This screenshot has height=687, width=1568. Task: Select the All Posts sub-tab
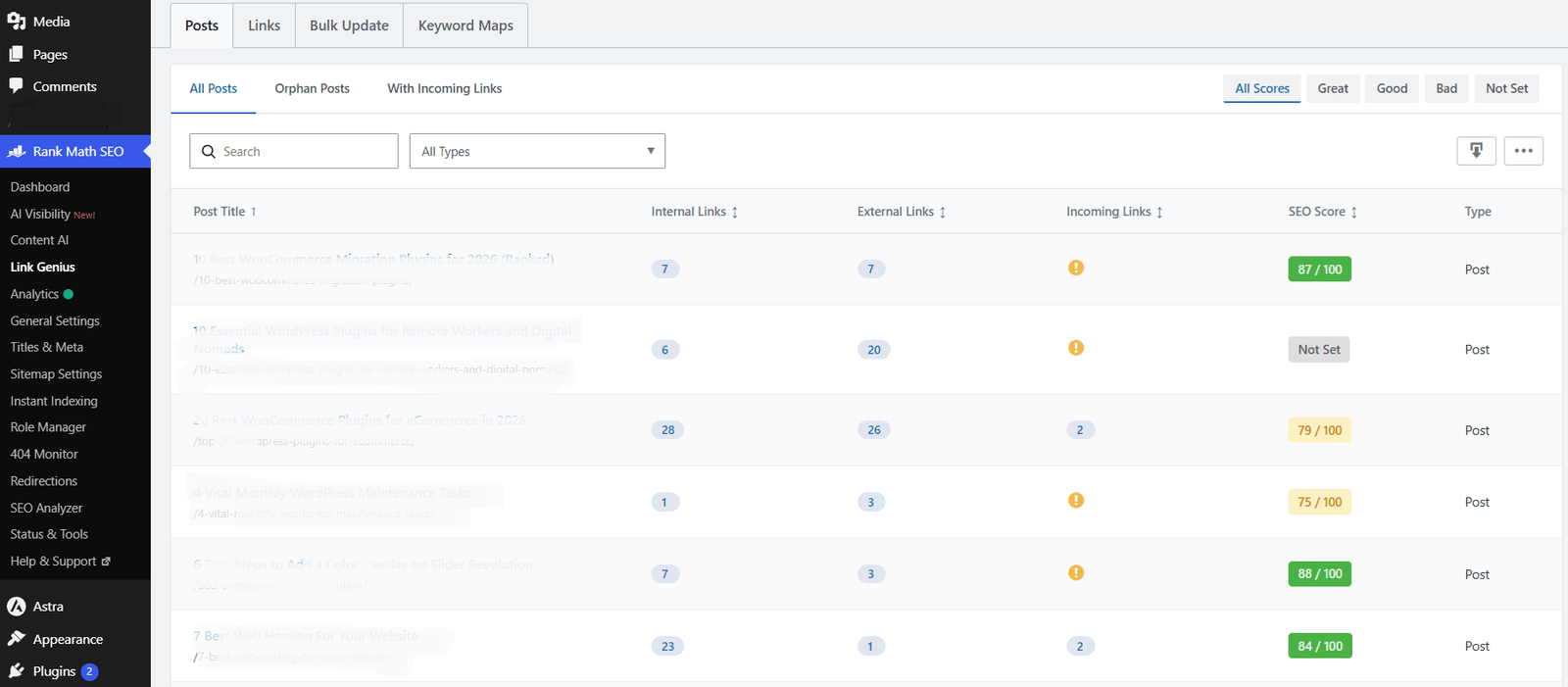pyautogui.click(x=214, y=88)
